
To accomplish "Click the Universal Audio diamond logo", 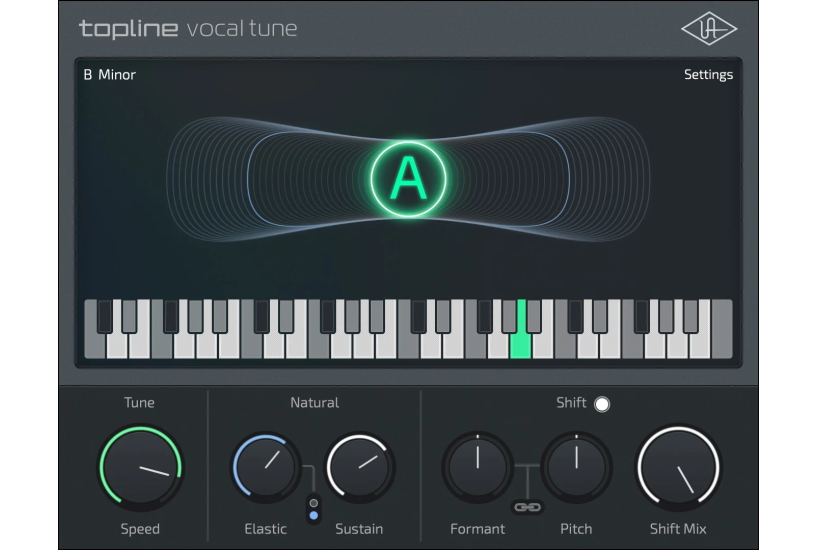I will [709, 28].
